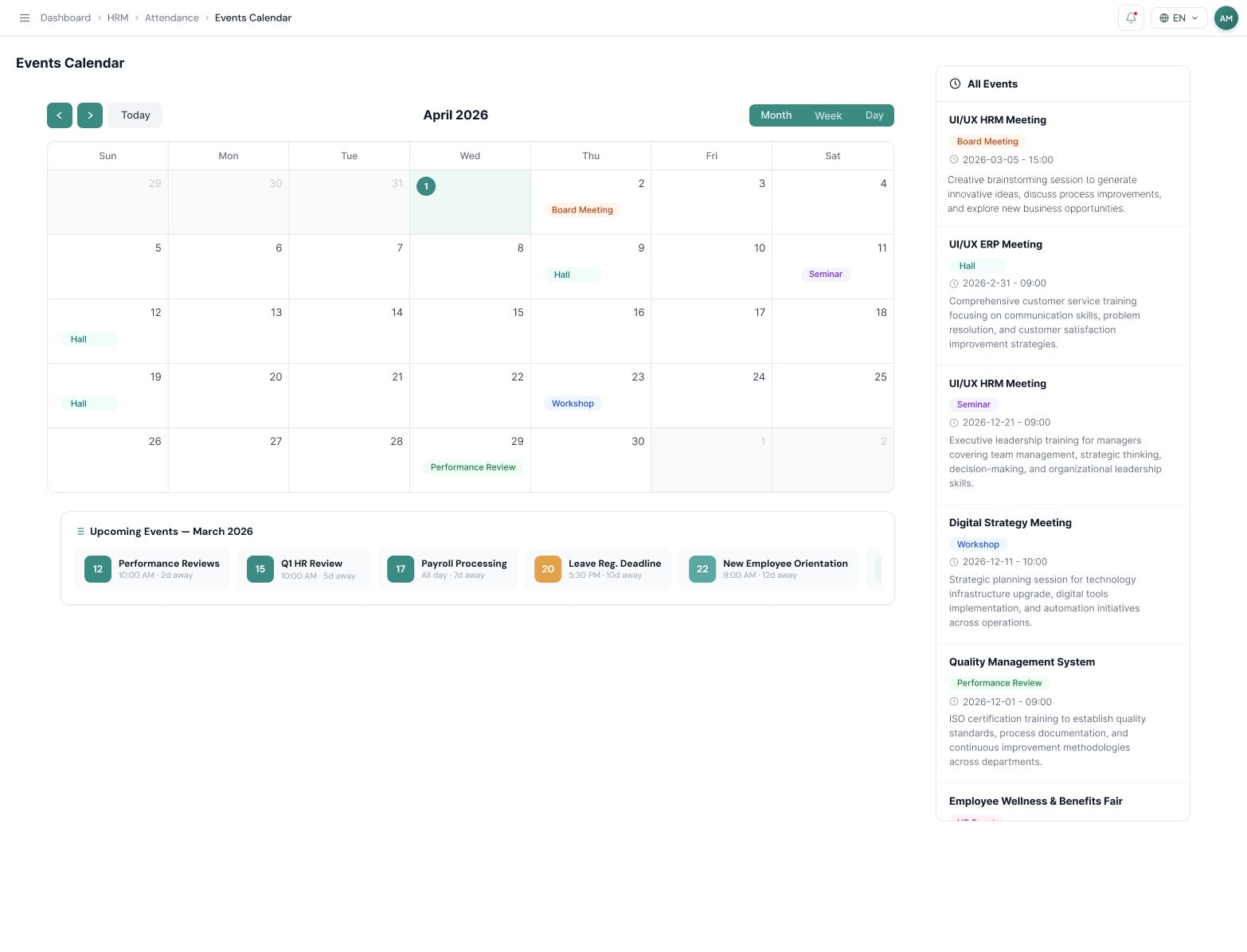Click Seminar tag in All Events

click(x=974, y=404)
